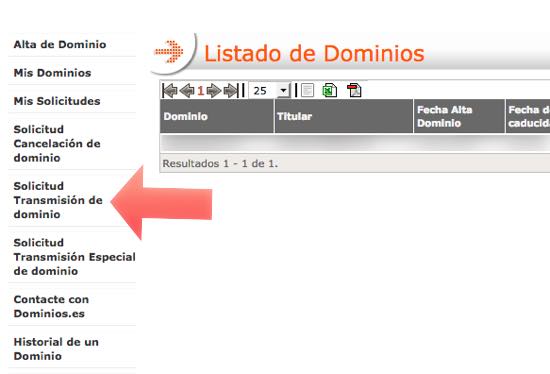The image size is (550, 374).
Task: Open Alta de Dominio menu item
Action: click(x=60, y=45)
